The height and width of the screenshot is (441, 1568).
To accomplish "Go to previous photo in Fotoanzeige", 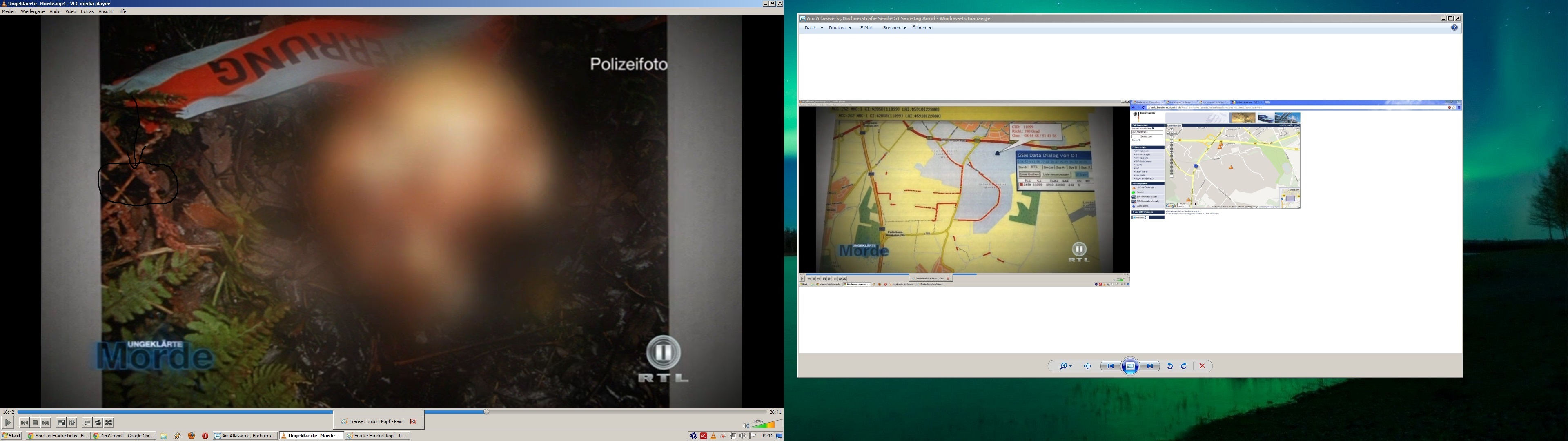I will pyautogui.click(x=1110, y=366).
